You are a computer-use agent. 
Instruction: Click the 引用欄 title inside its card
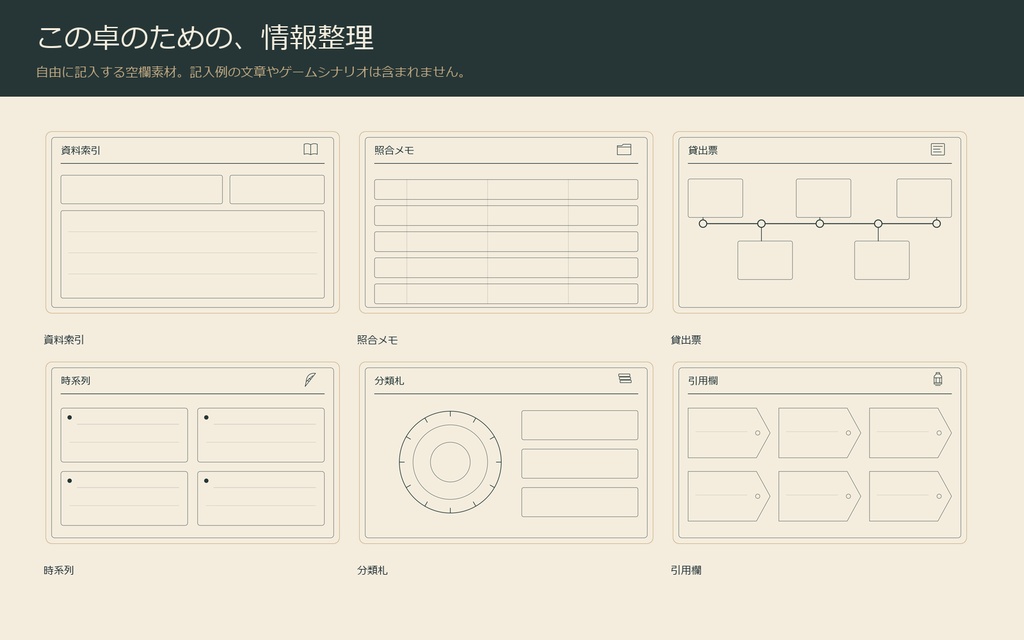703,381
